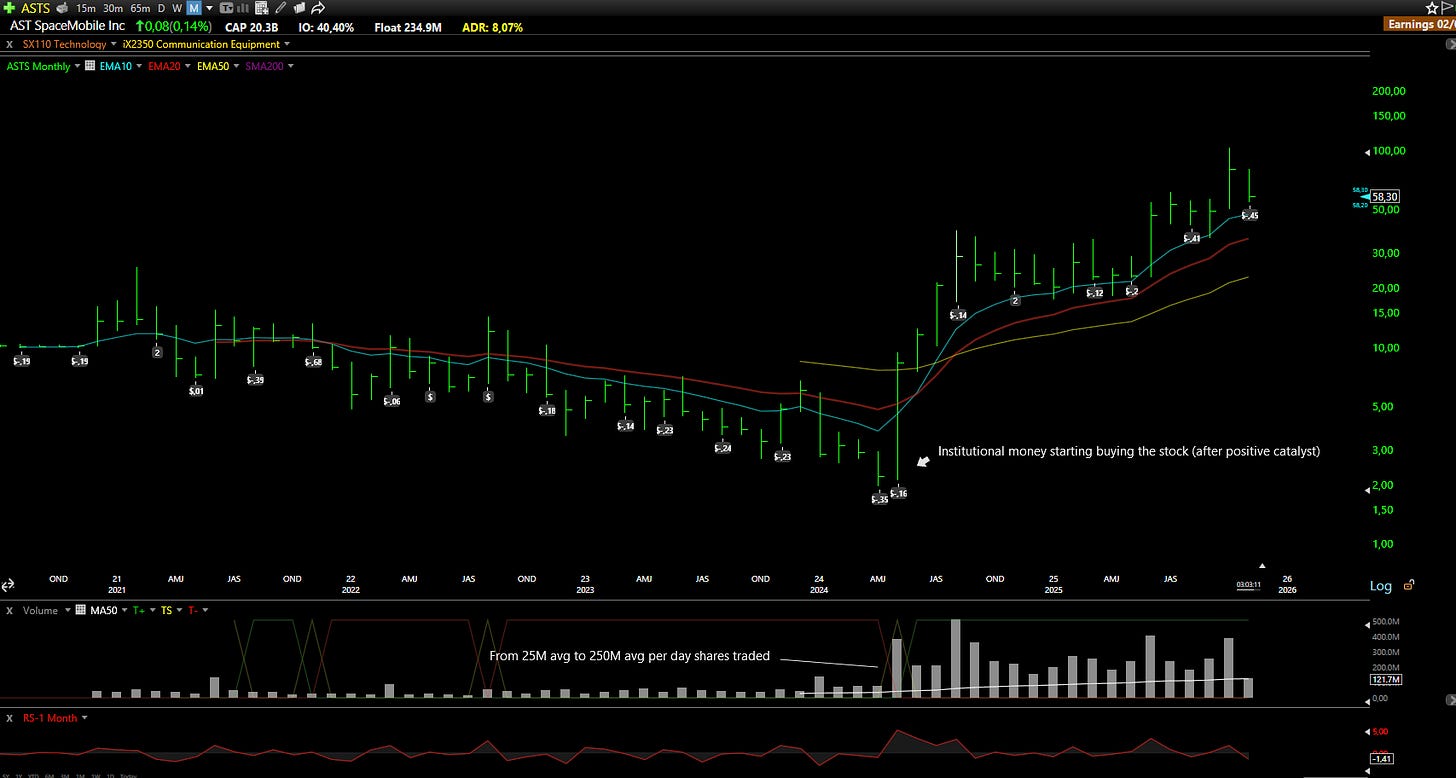This screenshot has width=1456, height=778.
Task: Close the Volume pane with X
Action: pyautogui.click(x=9, y=610)
